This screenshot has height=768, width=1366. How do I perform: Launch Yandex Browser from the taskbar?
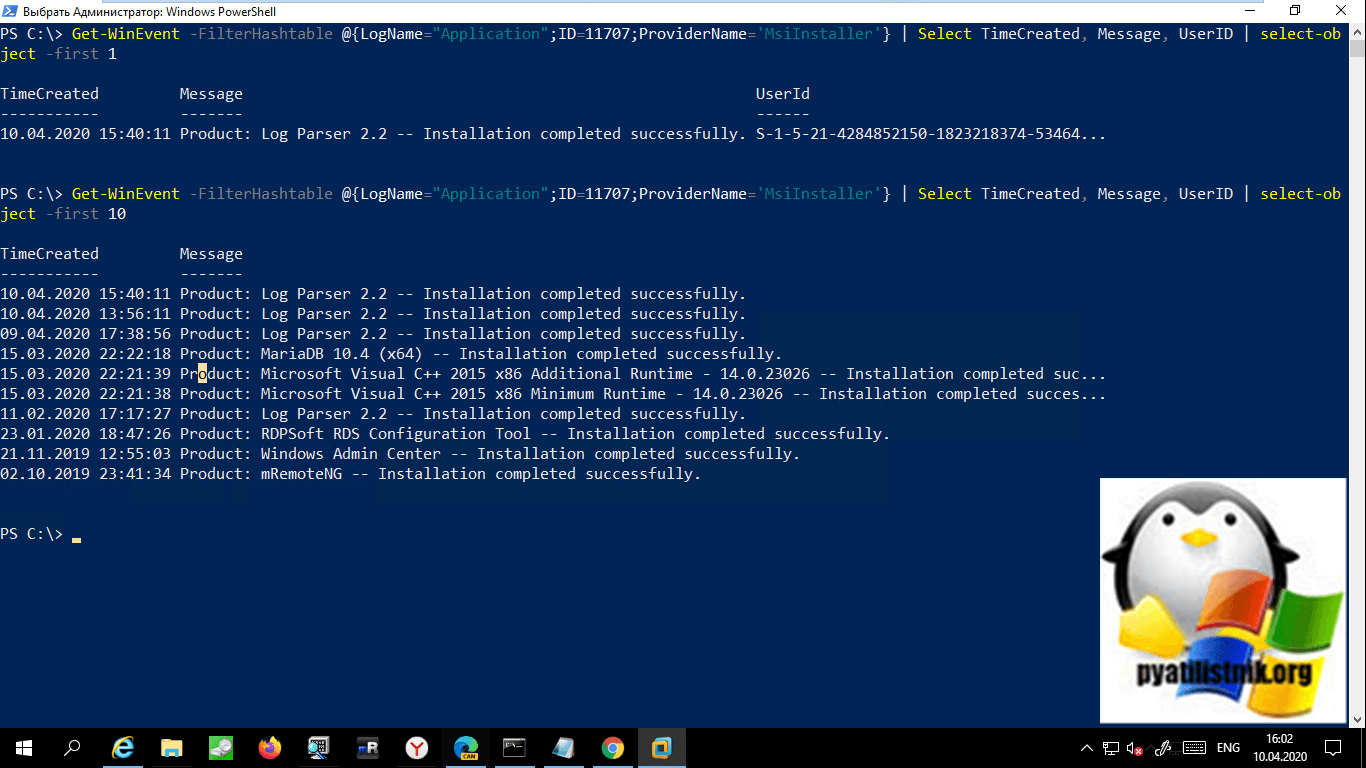417,747
